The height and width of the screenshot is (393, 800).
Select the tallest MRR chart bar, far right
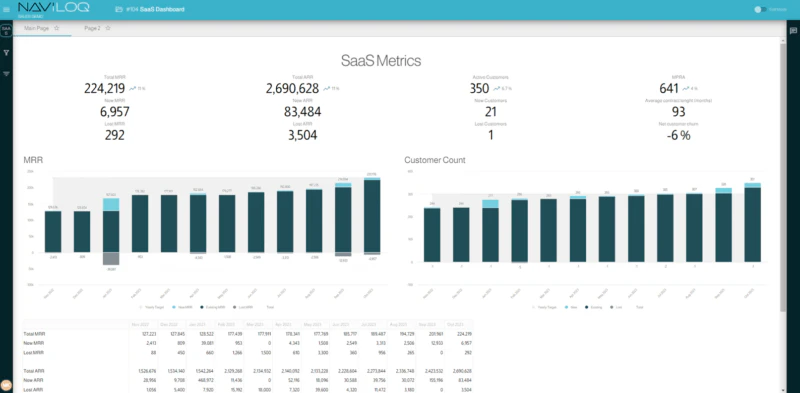[372, 215]
